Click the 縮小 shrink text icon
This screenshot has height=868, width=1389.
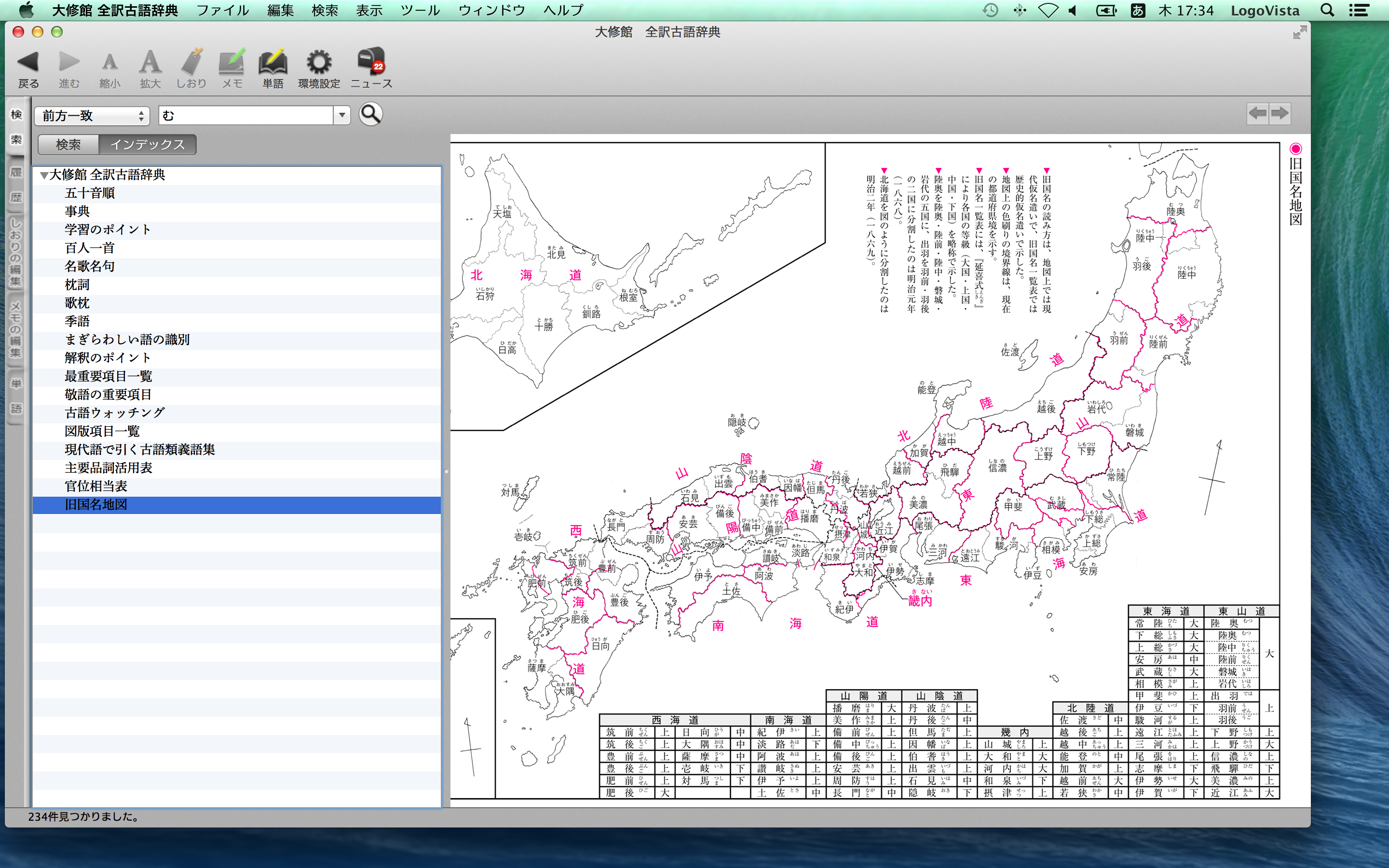(109, 62)
